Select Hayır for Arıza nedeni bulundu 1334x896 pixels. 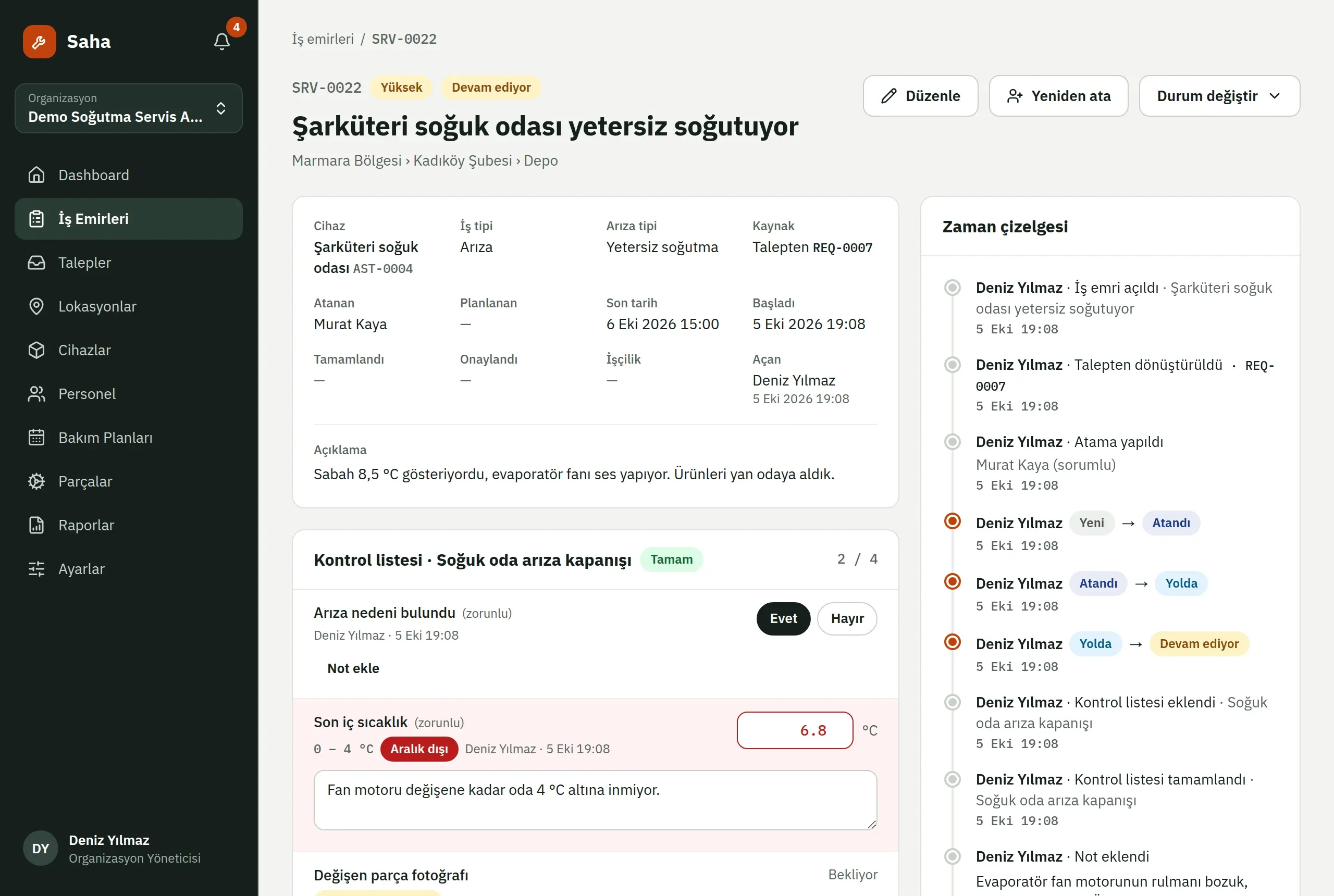point(847,618)
